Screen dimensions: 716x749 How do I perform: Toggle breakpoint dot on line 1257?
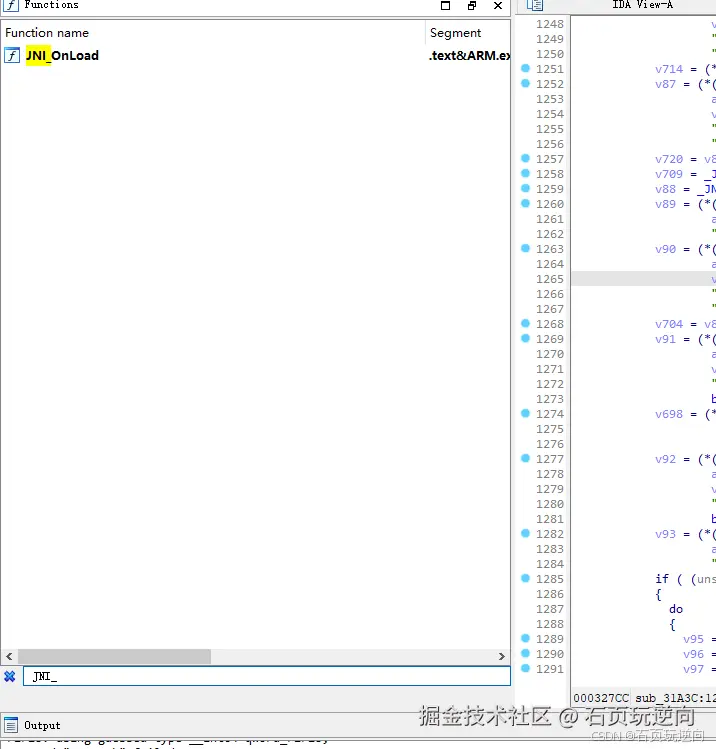525,158
